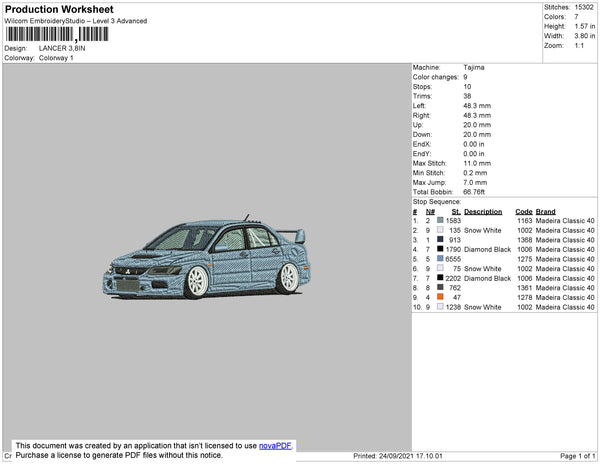The height and width of the screenshot is (464, 600).
Task: Click code 1163 in the first row
Action: tap(525, 221)
